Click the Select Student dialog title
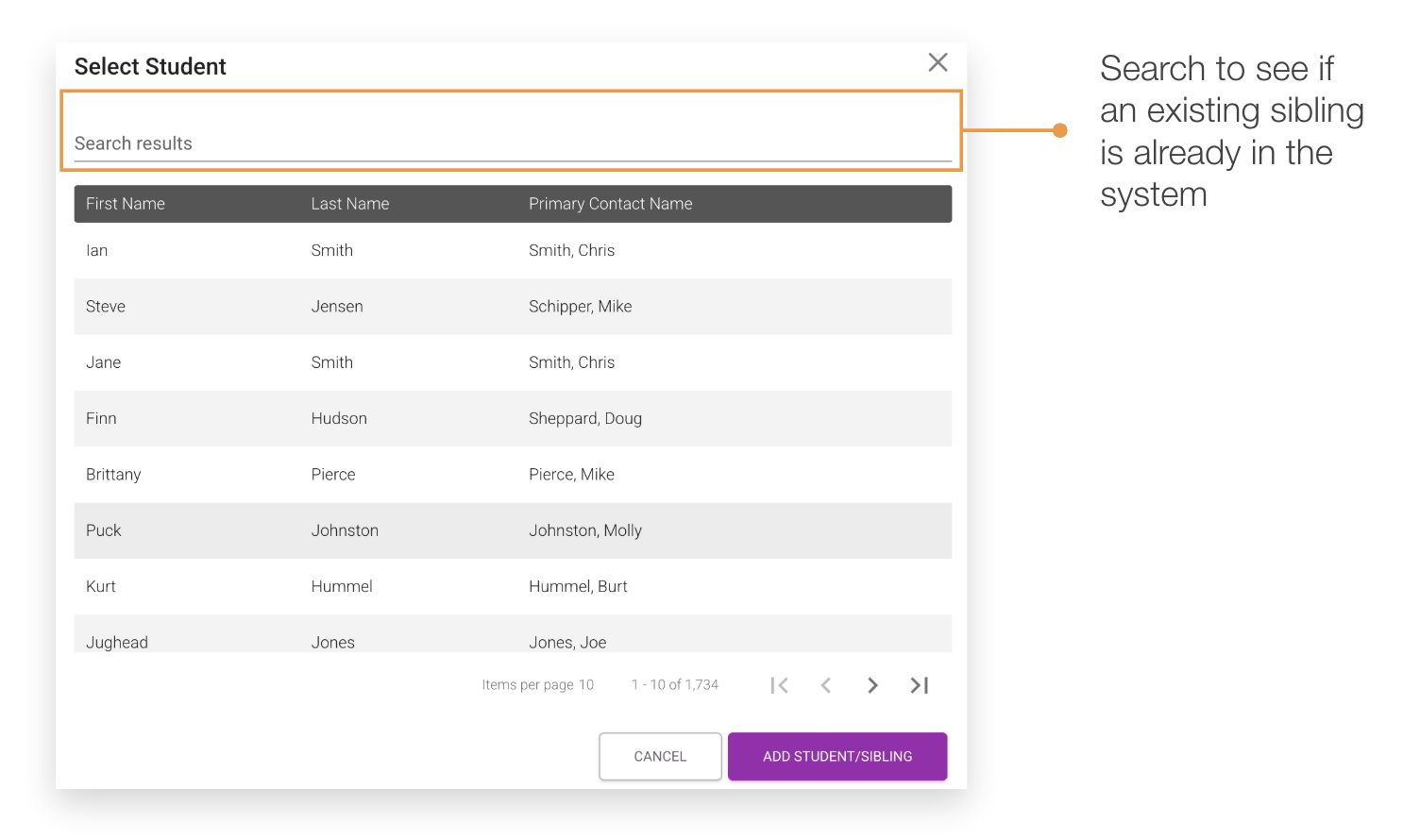The height and width of the screenshot is (840, 1403). click(x=150, y=66)
